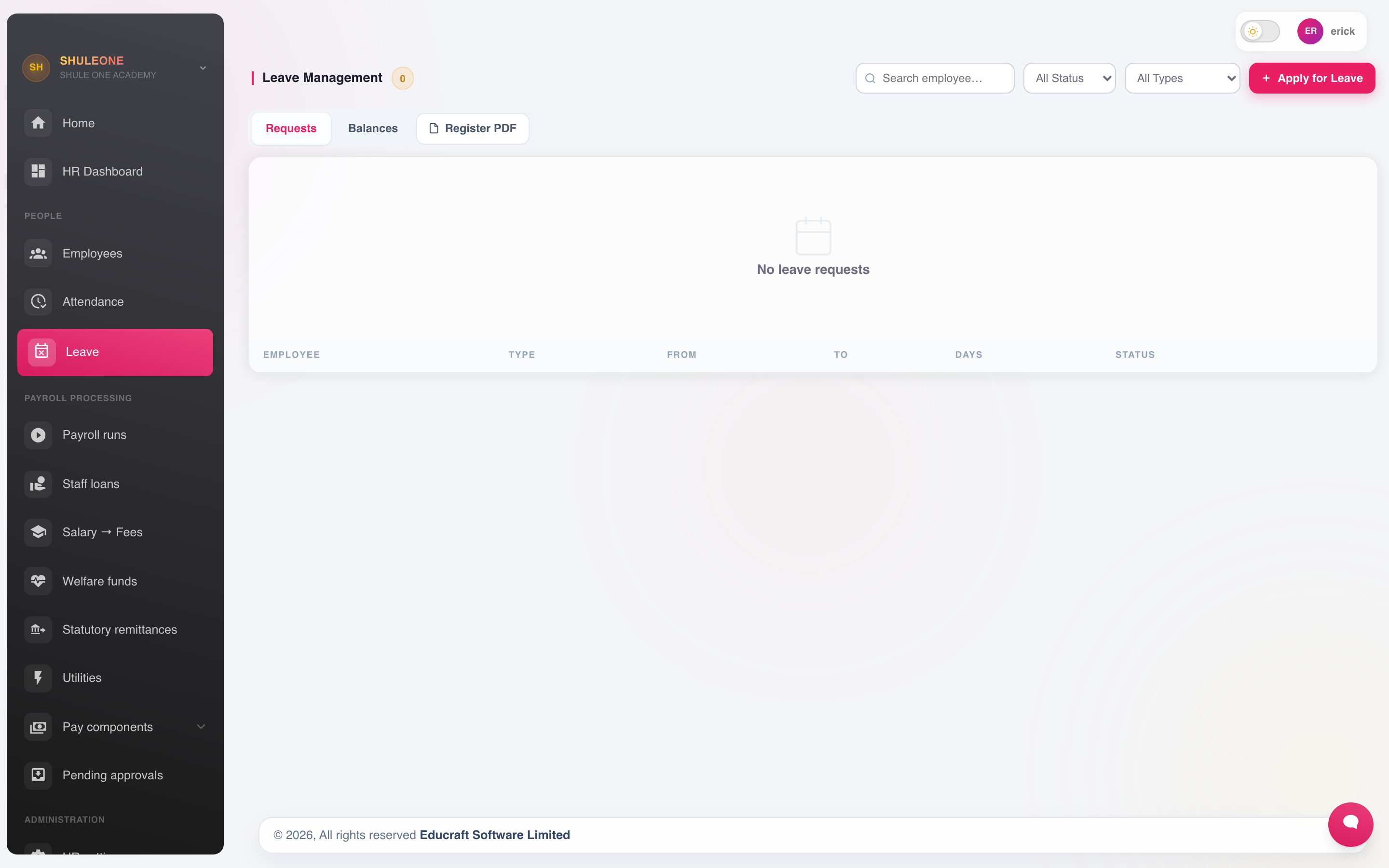
Task: Click the TO column header
Action: pos(840,355)
